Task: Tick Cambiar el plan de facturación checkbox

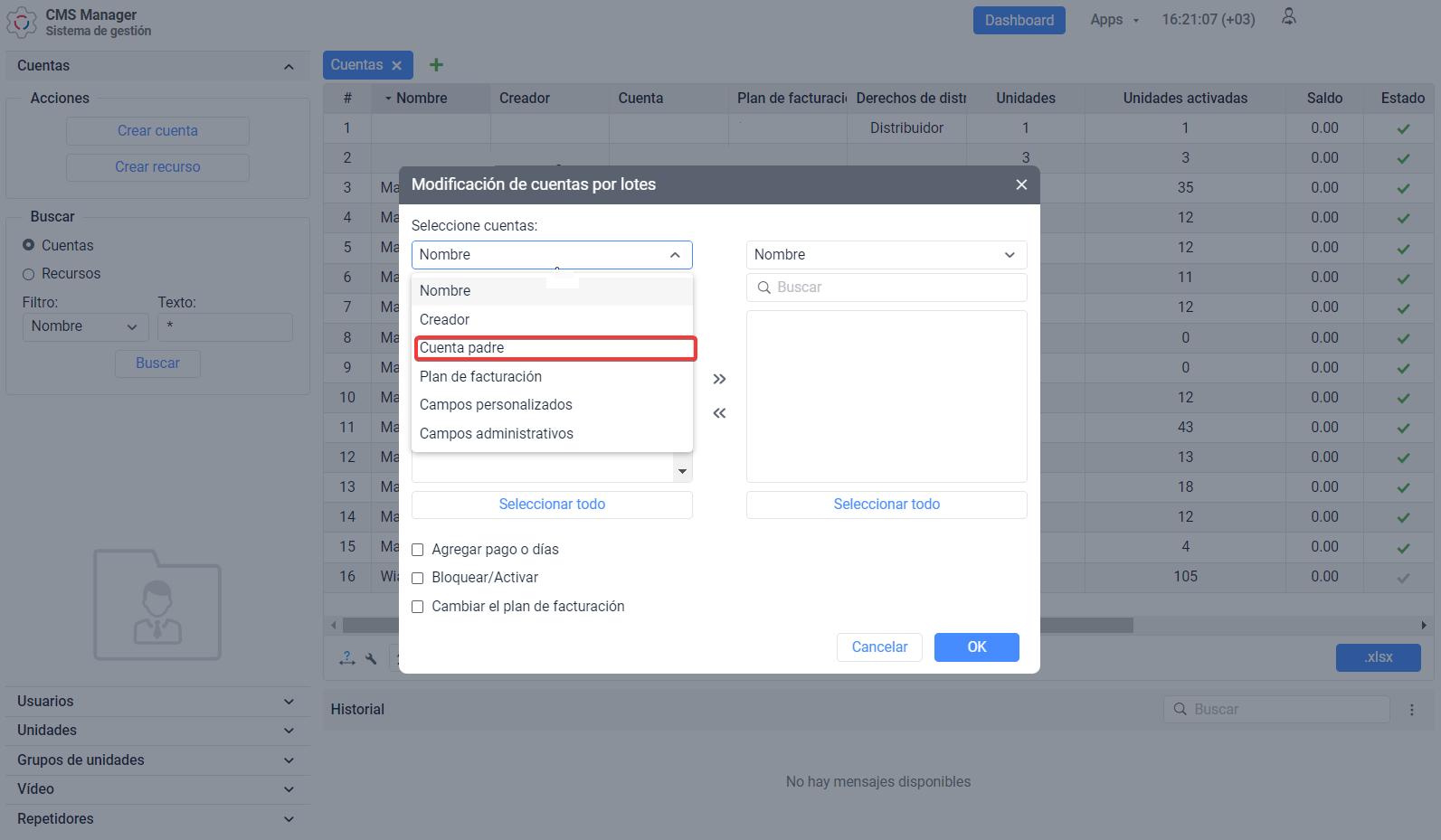Action: point(418,607)
